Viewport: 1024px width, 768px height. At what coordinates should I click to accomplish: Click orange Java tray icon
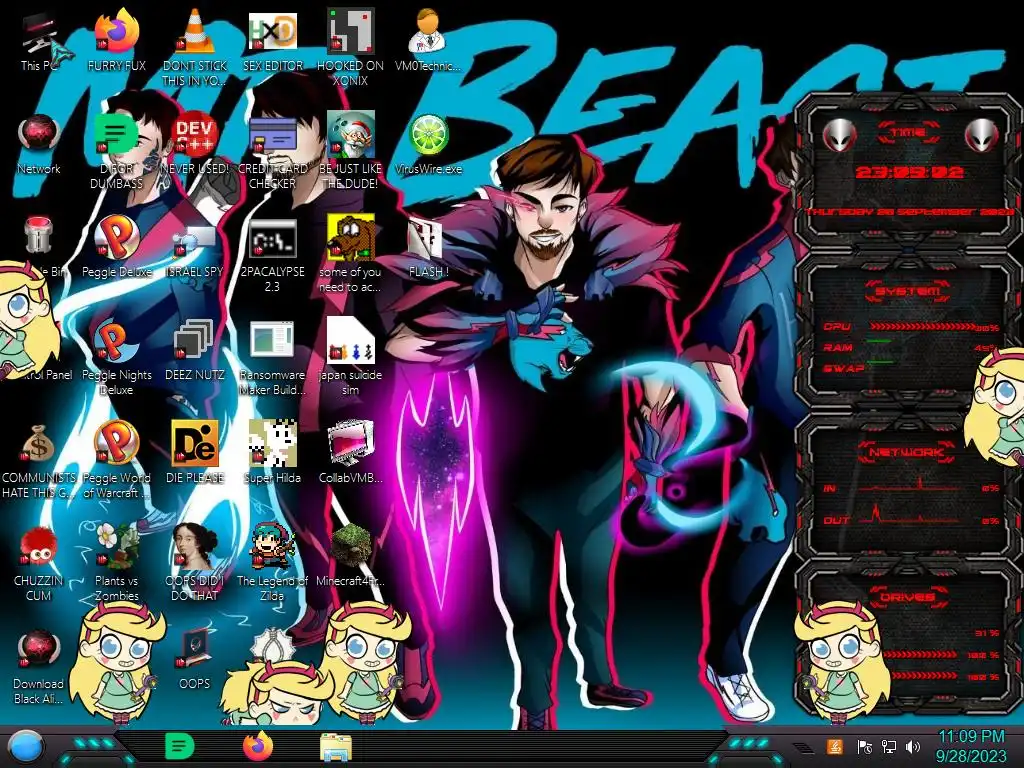pyautogui.click(x=835, y=746)
